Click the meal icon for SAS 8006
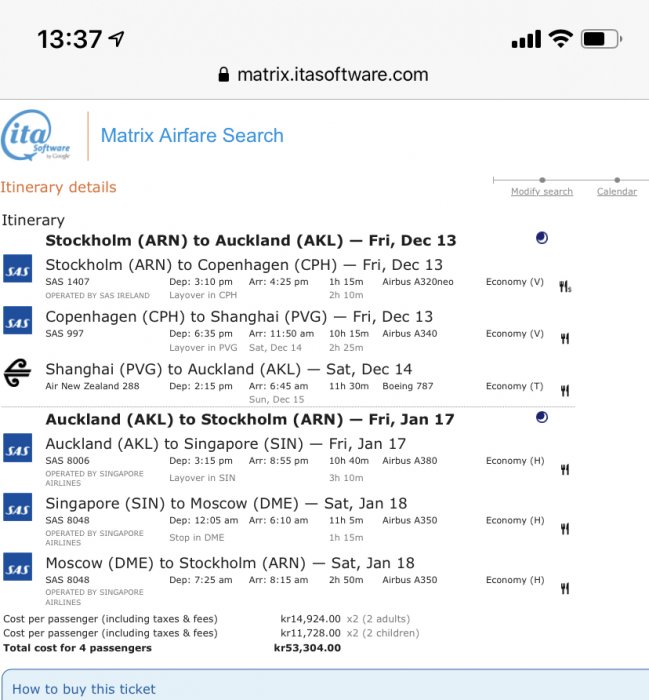Screen dimensions: 649x700 pyautogui.click(x=565, y=469)
